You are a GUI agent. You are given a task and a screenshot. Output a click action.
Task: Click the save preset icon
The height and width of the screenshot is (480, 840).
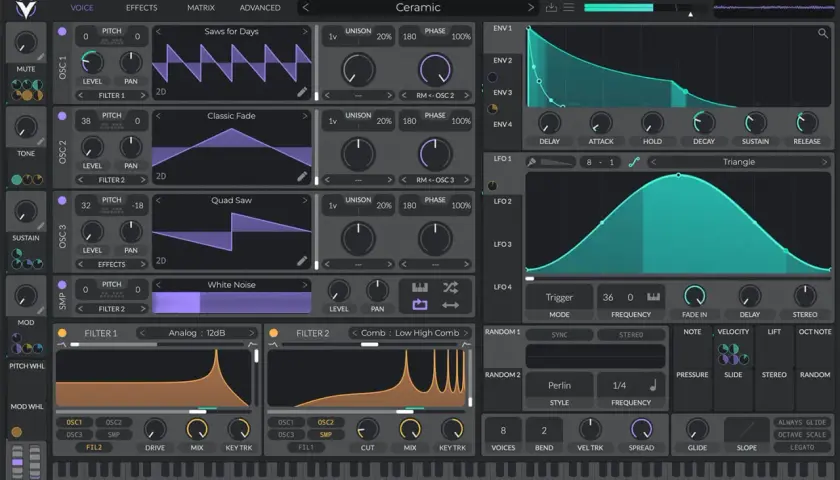coord(551,8)
